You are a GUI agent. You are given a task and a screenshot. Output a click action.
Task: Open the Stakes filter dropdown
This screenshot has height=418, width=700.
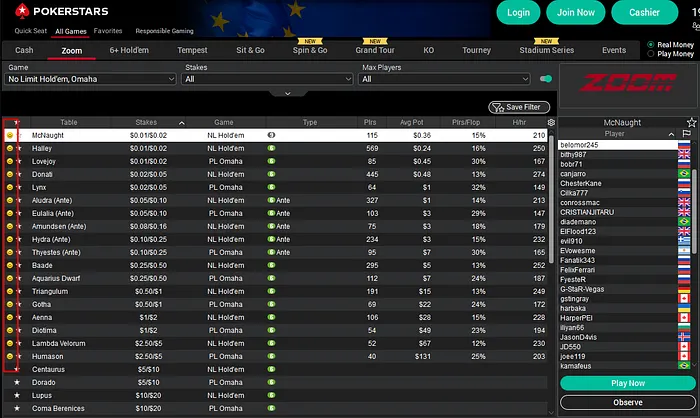click(267, 79)
